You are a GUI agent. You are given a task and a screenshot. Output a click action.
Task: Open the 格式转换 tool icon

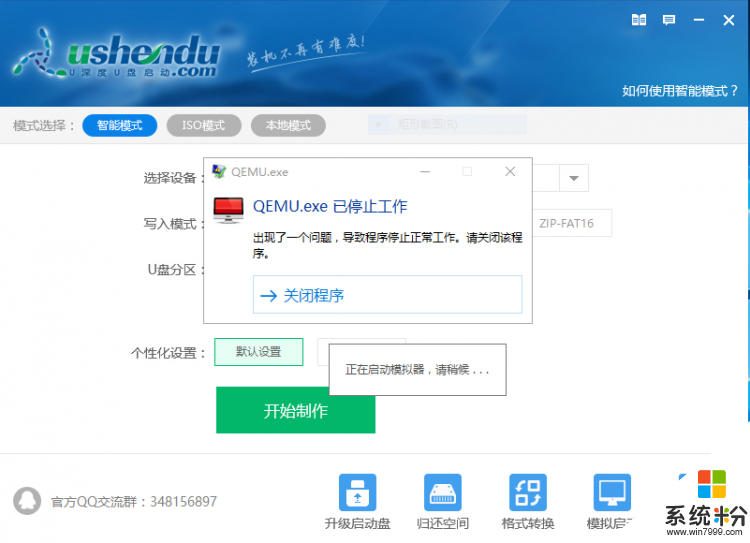pos(528,492)
